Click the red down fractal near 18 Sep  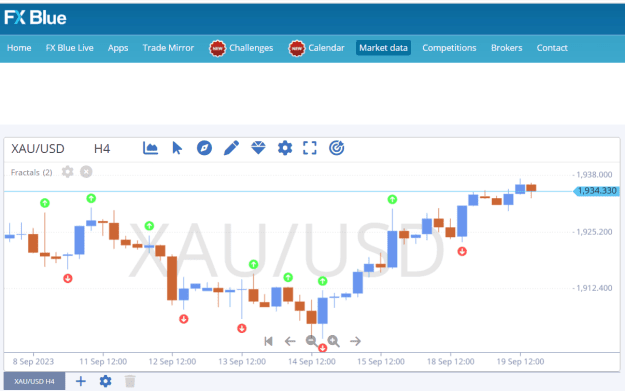coord(462,251)
